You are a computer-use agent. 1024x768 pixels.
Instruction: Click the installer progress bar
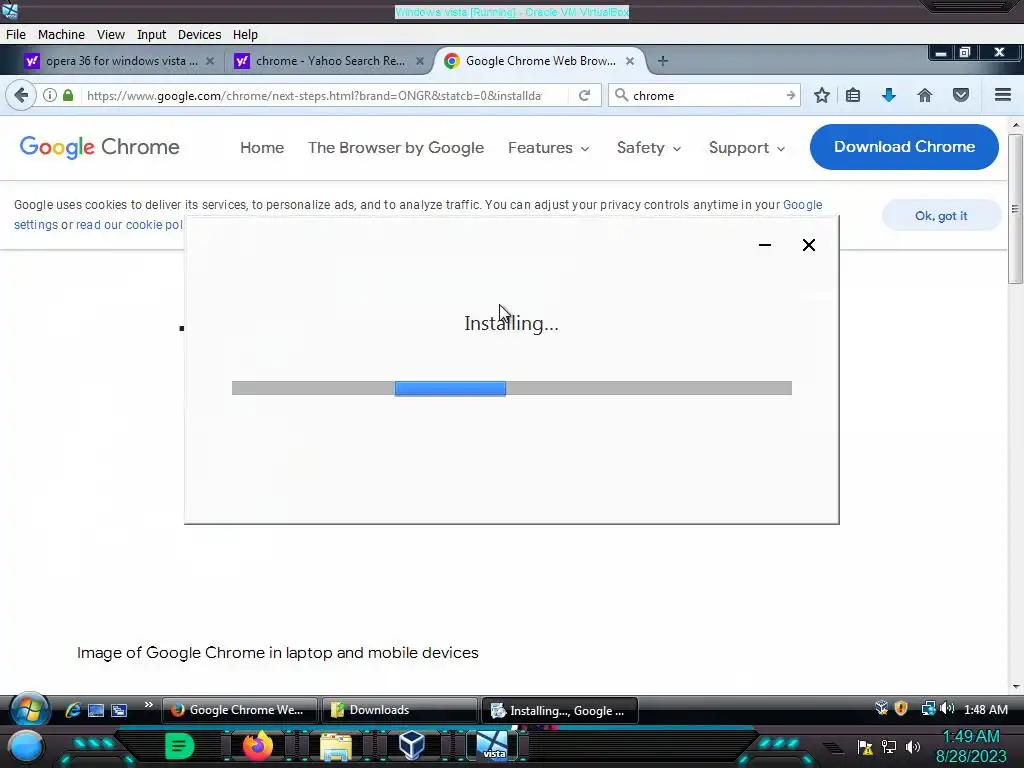point(511,388)
